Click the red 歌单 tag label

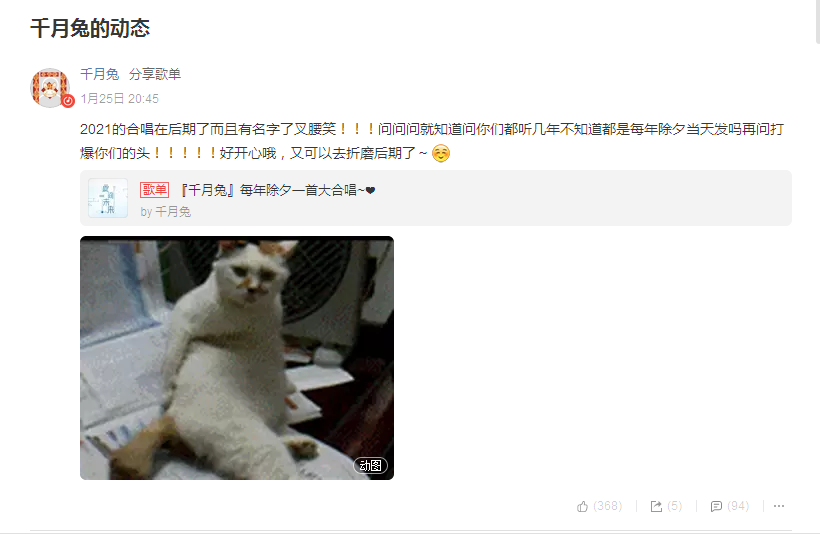coord(154,190)
